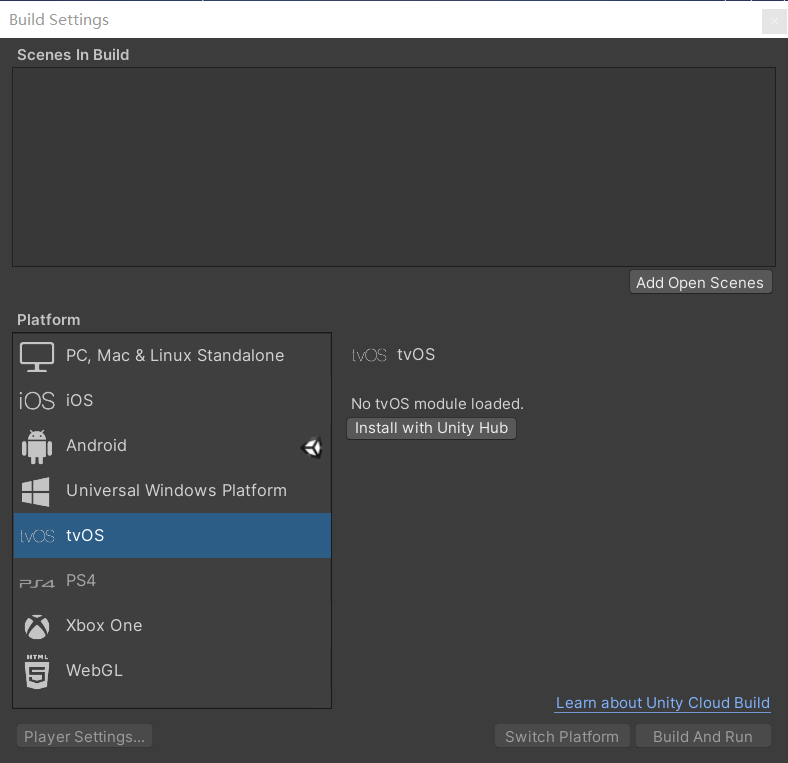The image size is (788, 763).
Task: Choose Universal Windows Platform entry
Action: click(x=172, y=491)
